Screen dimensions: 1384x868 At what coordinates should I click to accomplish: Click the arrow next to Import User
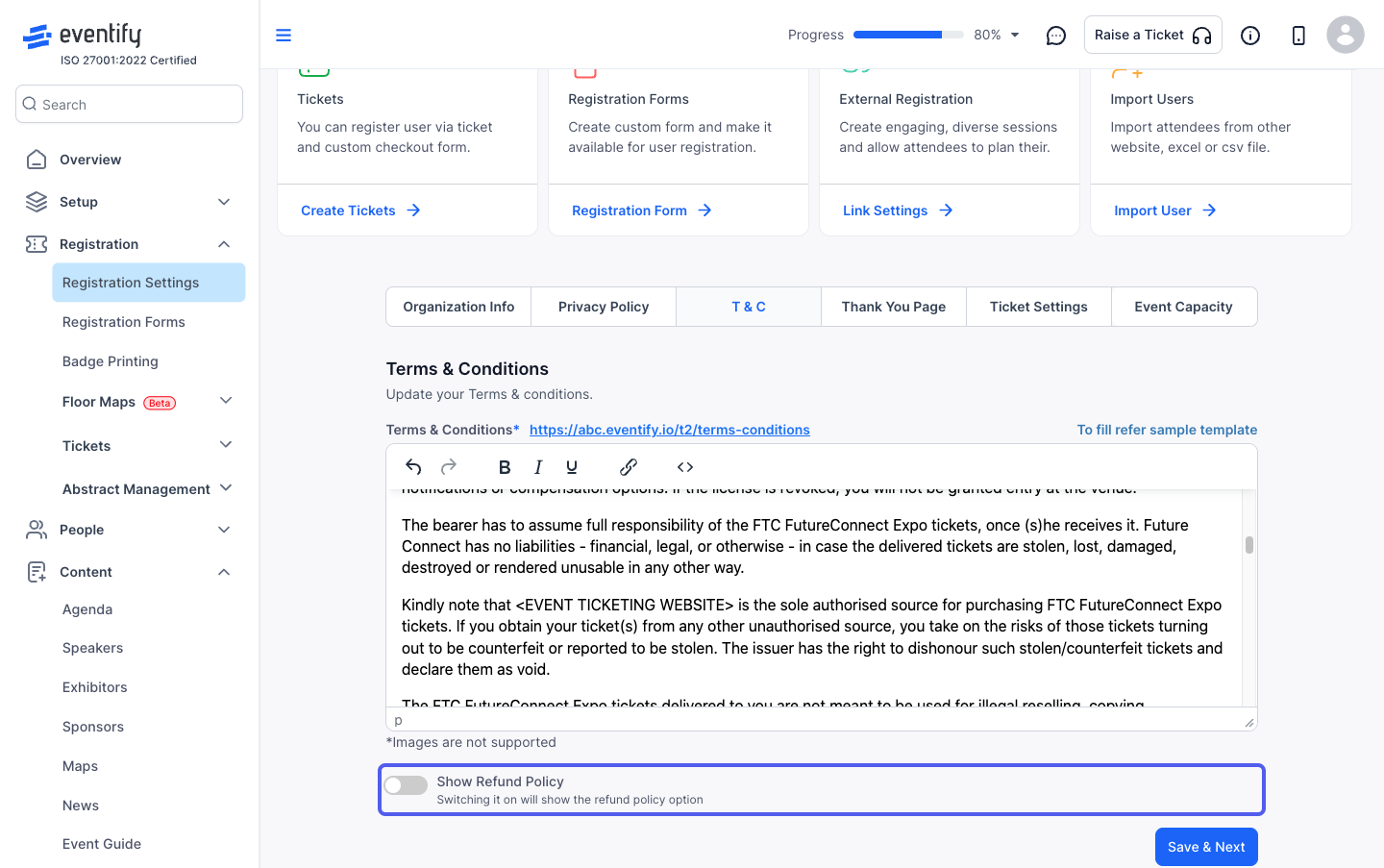pyautogui.click(x=1209, y=211)
